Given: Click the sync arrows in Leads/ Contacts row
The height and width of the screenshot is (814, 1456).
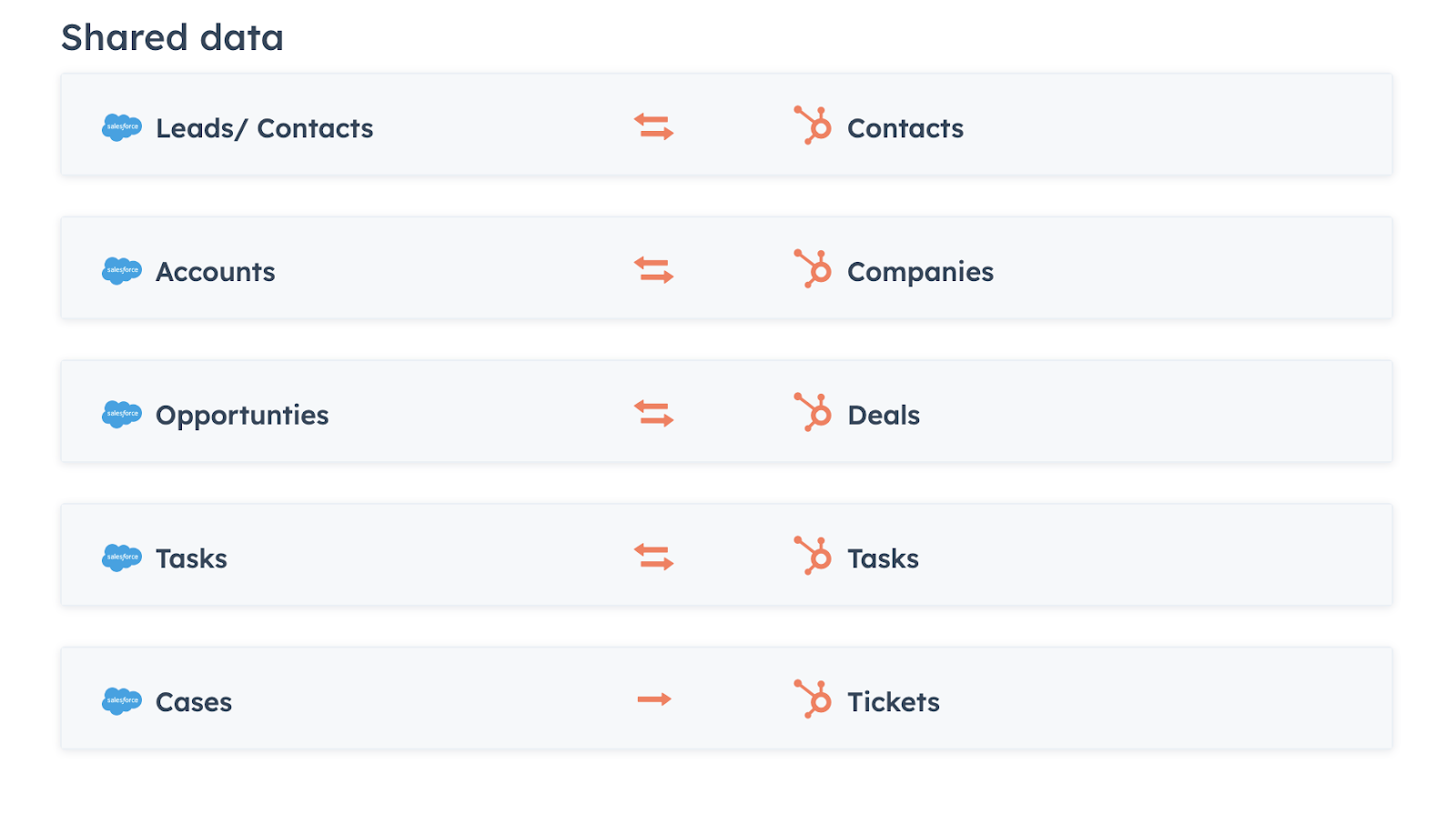Looking at the screenshot, I should click(x=654, y=126).
